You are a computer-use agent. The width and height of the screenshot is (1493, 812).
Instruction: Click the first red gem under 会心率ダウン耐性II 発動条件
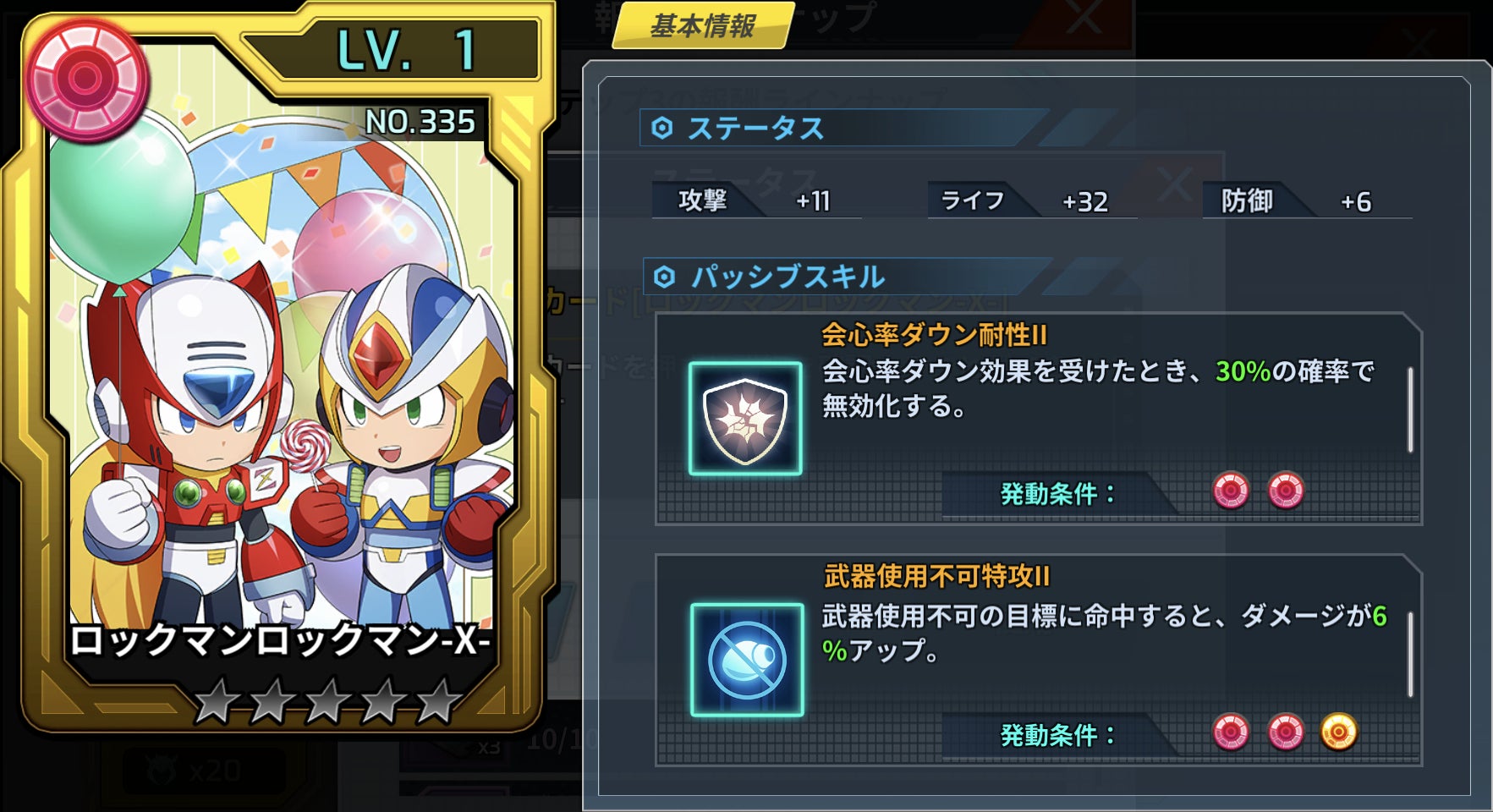[1231, 491]
